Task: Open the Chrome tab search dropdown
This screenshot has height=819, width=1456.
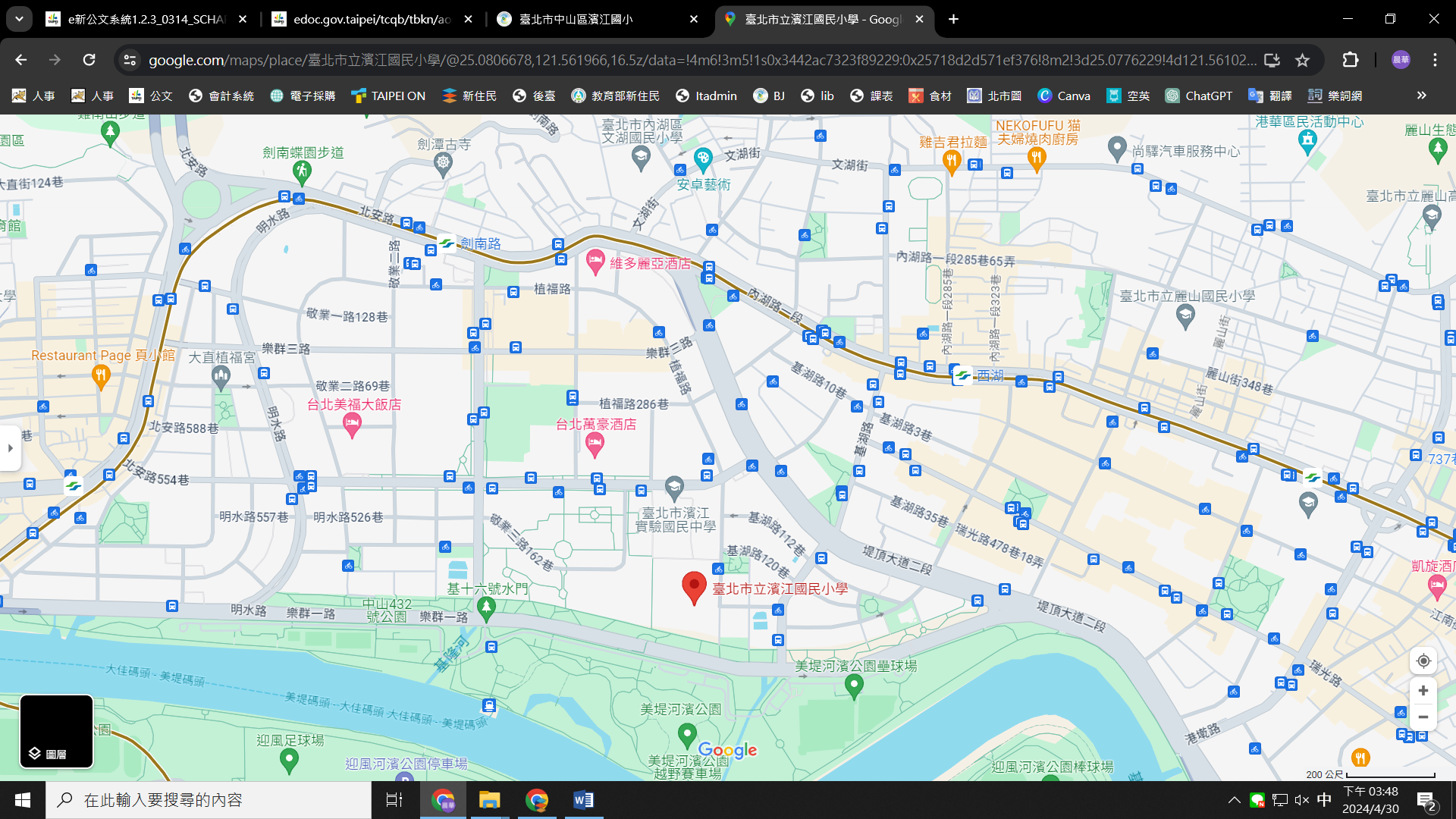Action: click(x=19, y=19)
